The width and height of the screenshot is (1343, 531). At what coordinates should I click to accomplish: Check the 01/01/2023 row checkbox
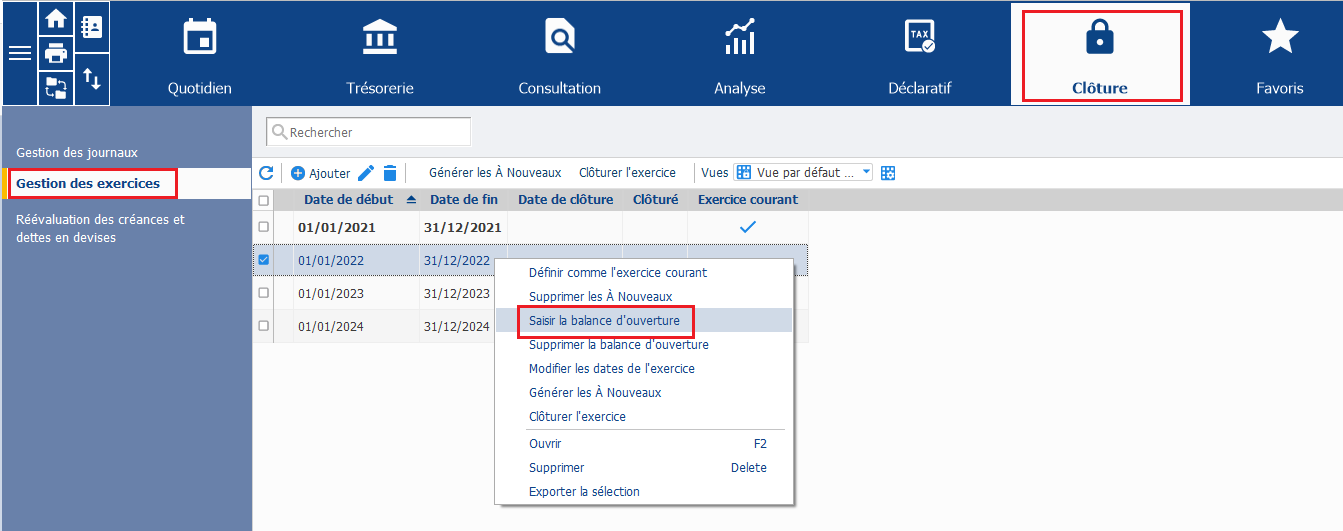[264, 293]
